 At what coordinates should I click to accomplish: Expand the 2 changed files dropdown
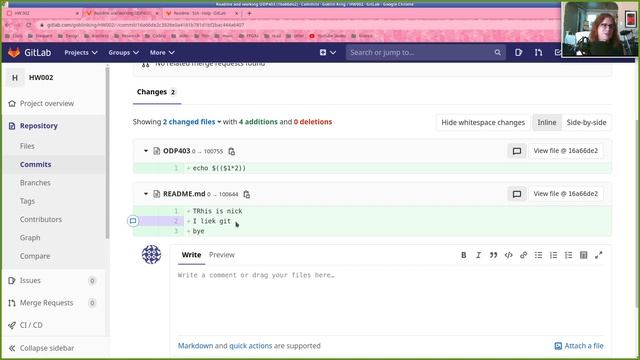192,122
